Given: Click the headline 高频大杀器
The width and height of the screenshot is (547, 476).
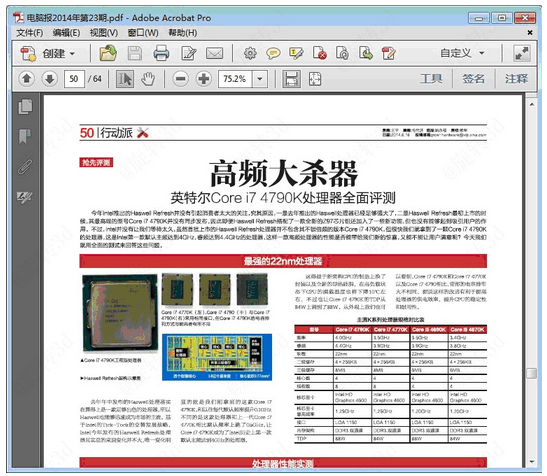Looking at the screenshot, I should [x=284, y=173].
